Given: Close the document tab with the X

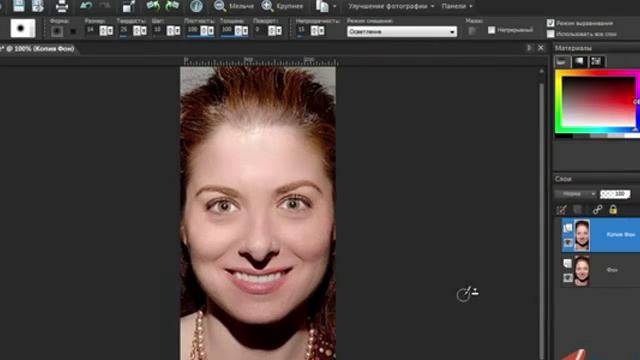Looking at the screenshot, I should [x=541, y=48].
